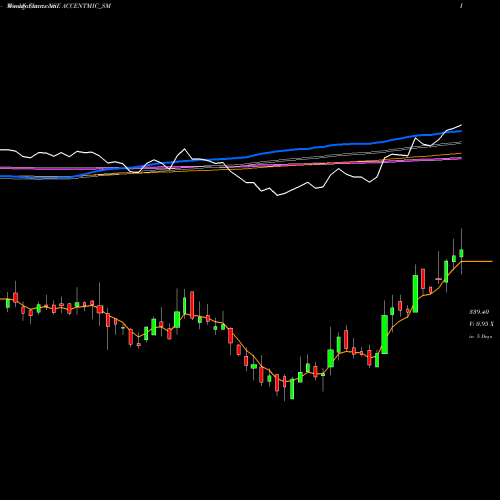Click the 339.40 price label

coord(479,312)
